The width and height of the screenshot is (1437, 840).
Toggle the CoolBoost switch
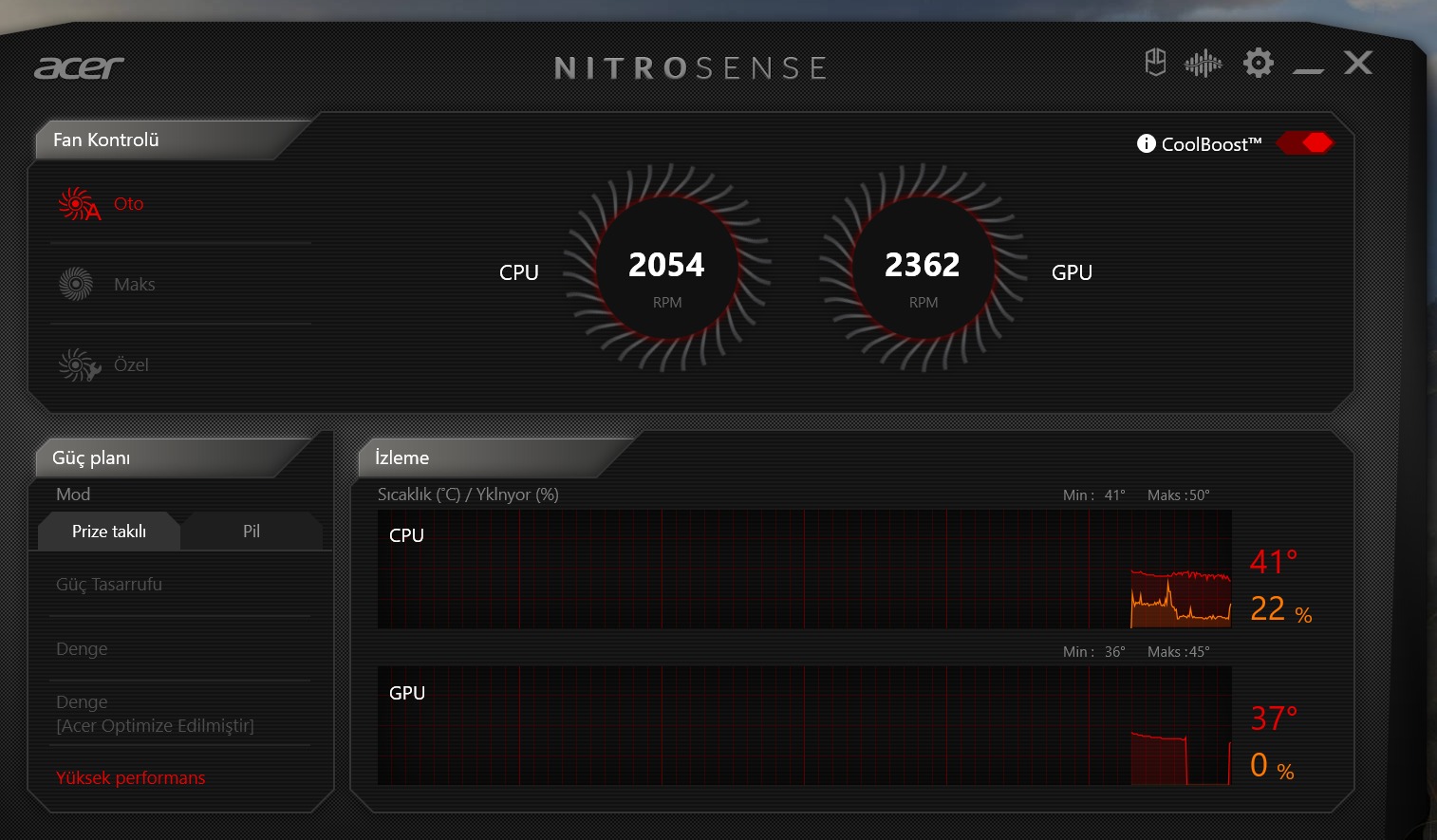tap(1305, 142)
